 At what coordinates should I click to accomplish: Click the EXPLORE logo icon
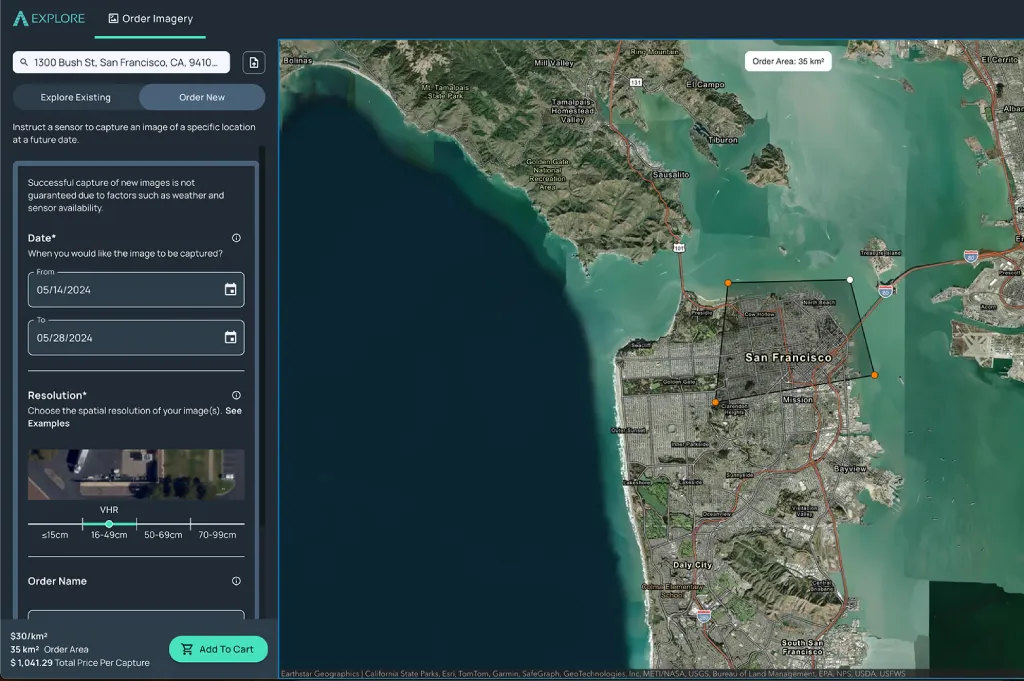pos(20,18)
